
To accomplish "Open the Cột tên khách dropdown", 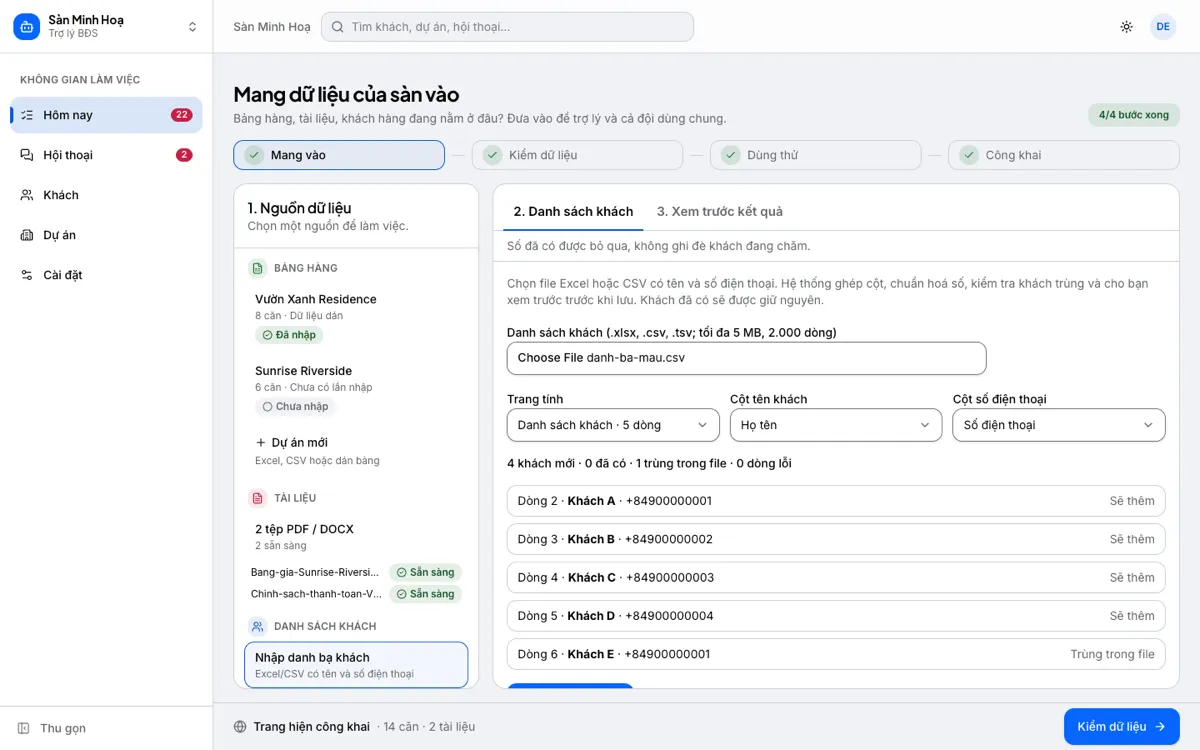I will coord(836,425).
